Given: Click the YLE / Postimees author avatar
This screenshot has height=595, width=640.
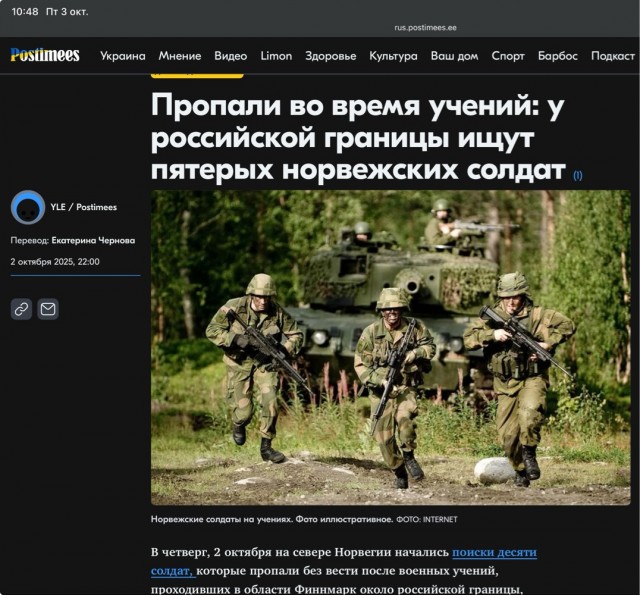Looking at the screenshot, I should click(x=28, y=207).
